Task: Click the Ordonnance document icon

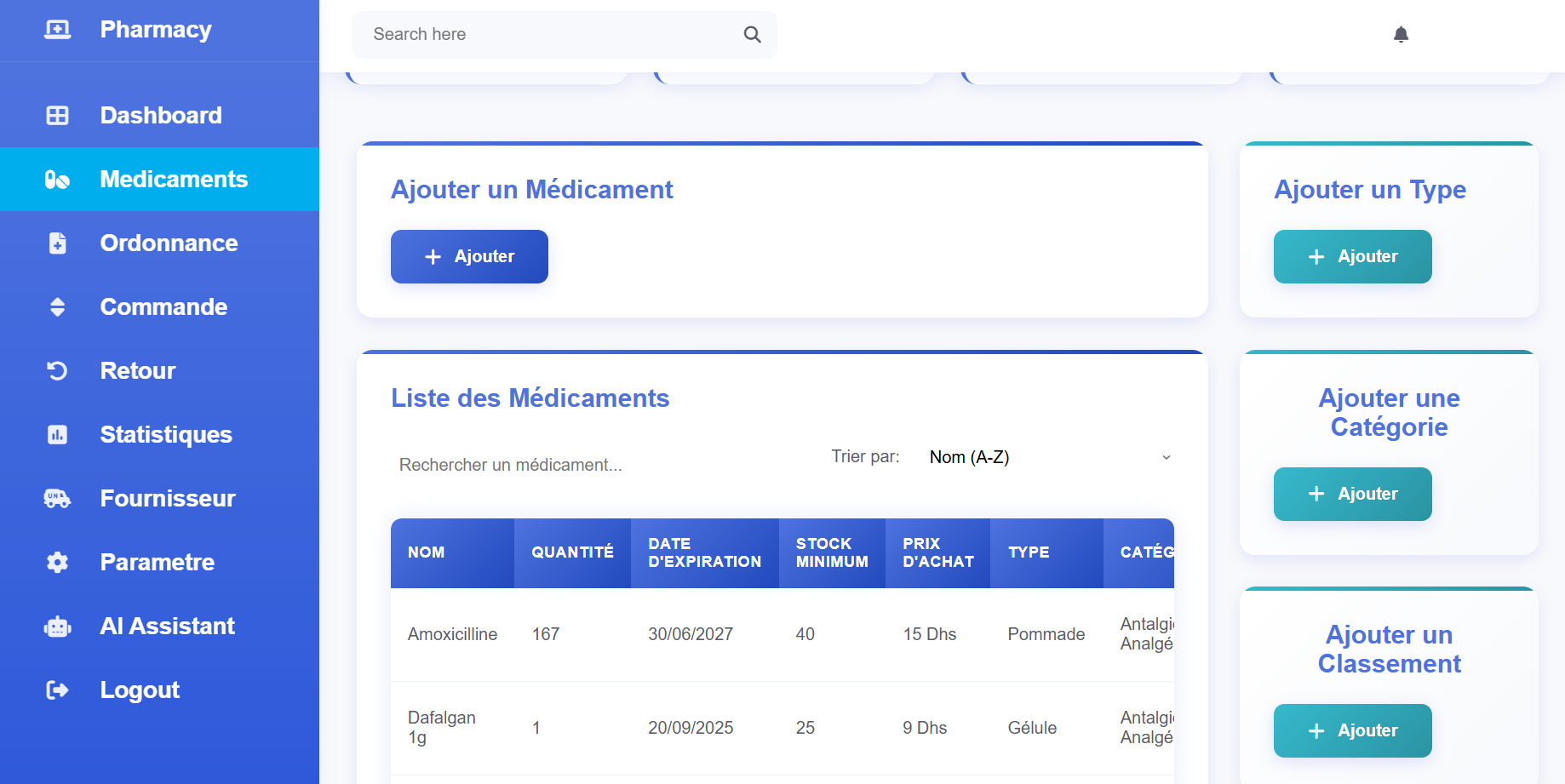Action: coord(57,243)
